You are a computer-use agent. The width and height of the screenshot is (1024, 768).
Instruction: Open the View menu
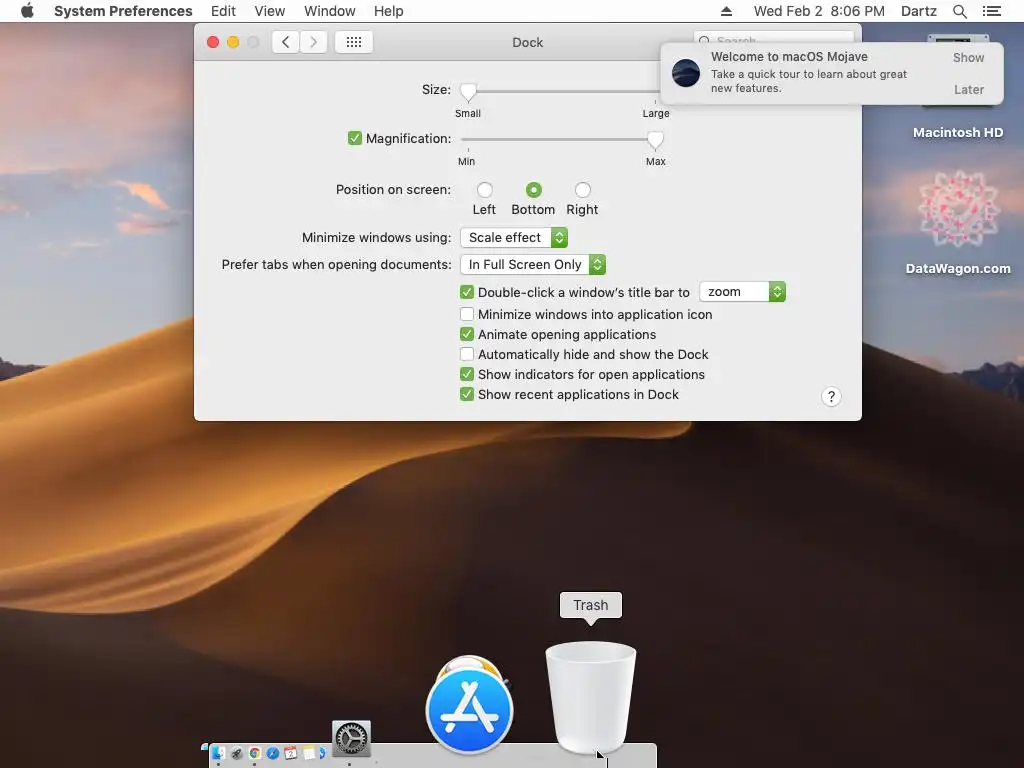tap(270, 11)
